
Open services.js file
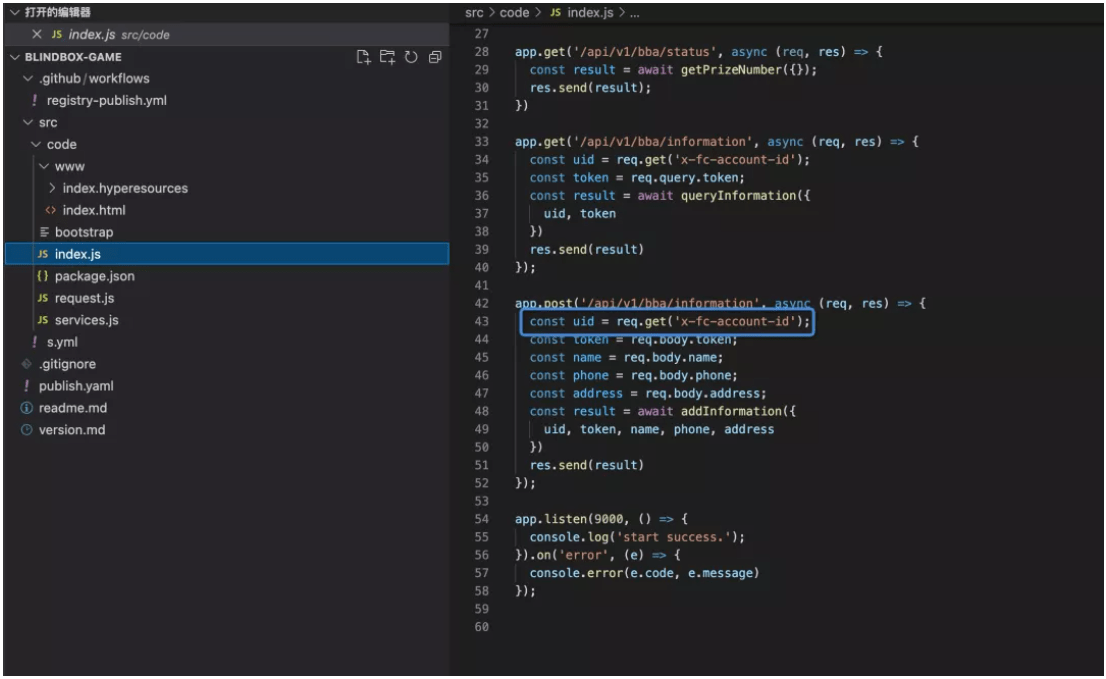pos(87,320)
